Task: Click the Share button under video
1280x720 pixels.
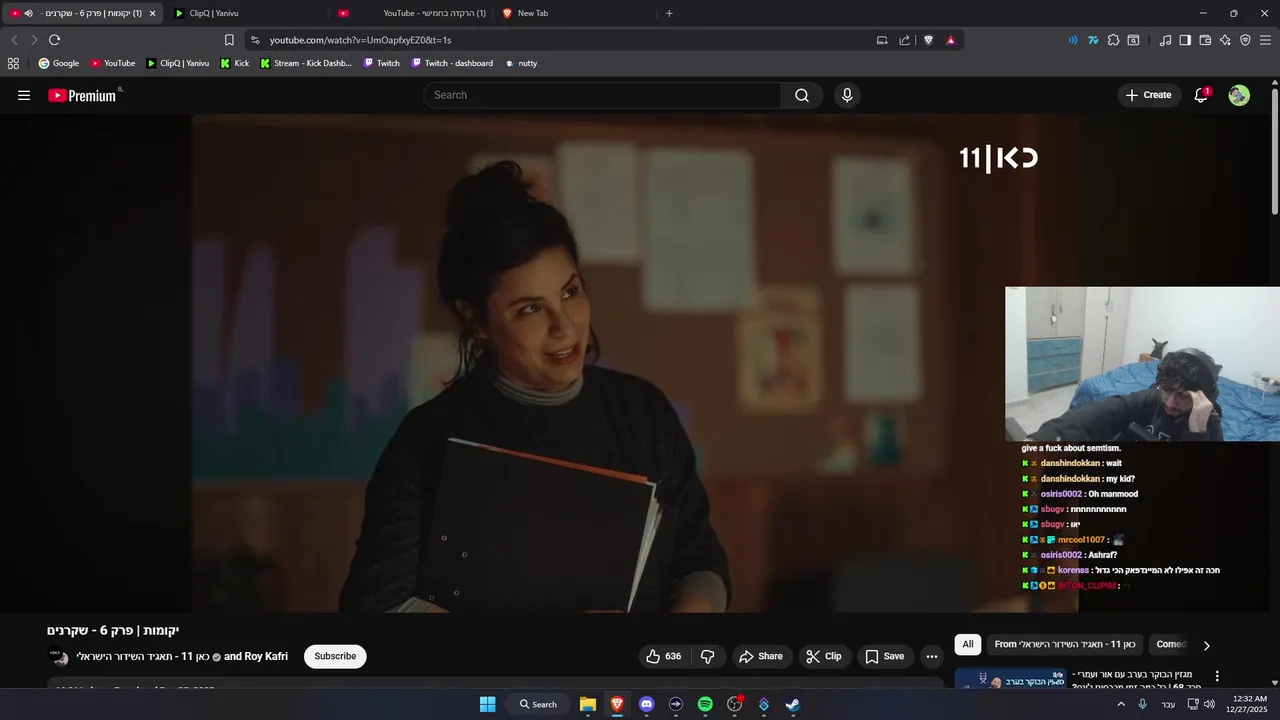Action: (760, 656)
